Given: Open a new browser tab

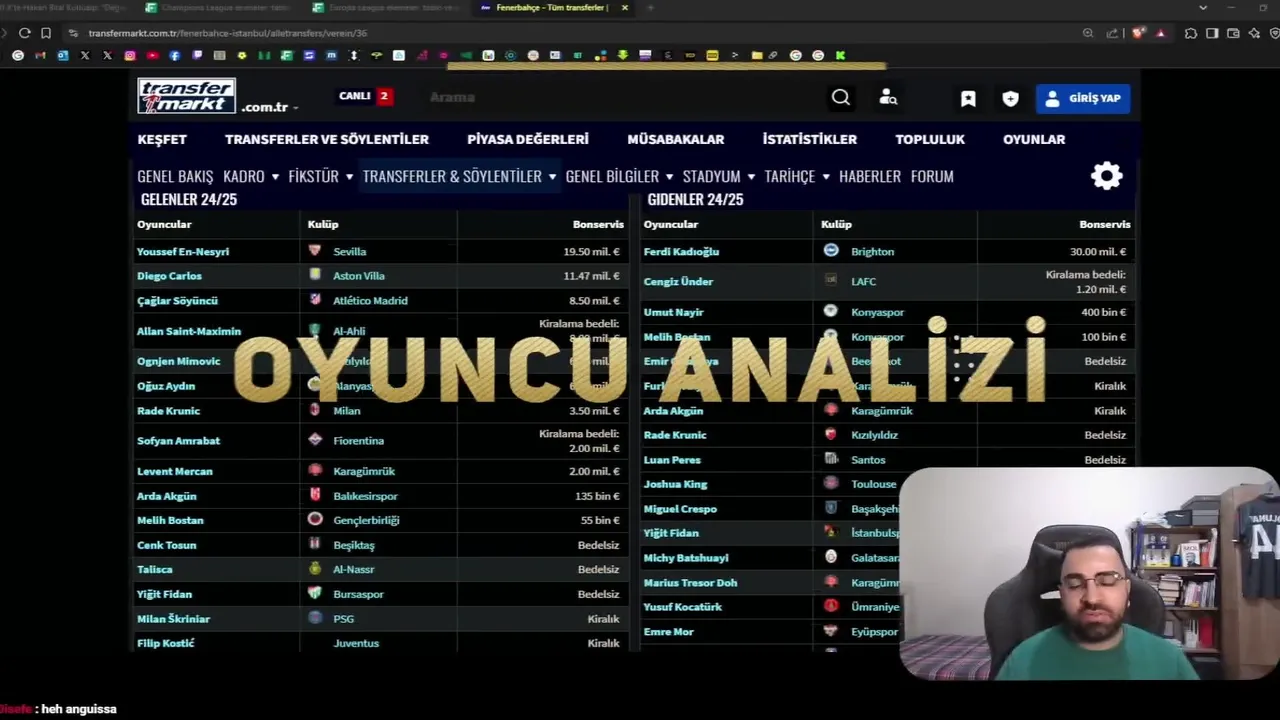Looking at the screenshot, I should click(x=650, y=8).
